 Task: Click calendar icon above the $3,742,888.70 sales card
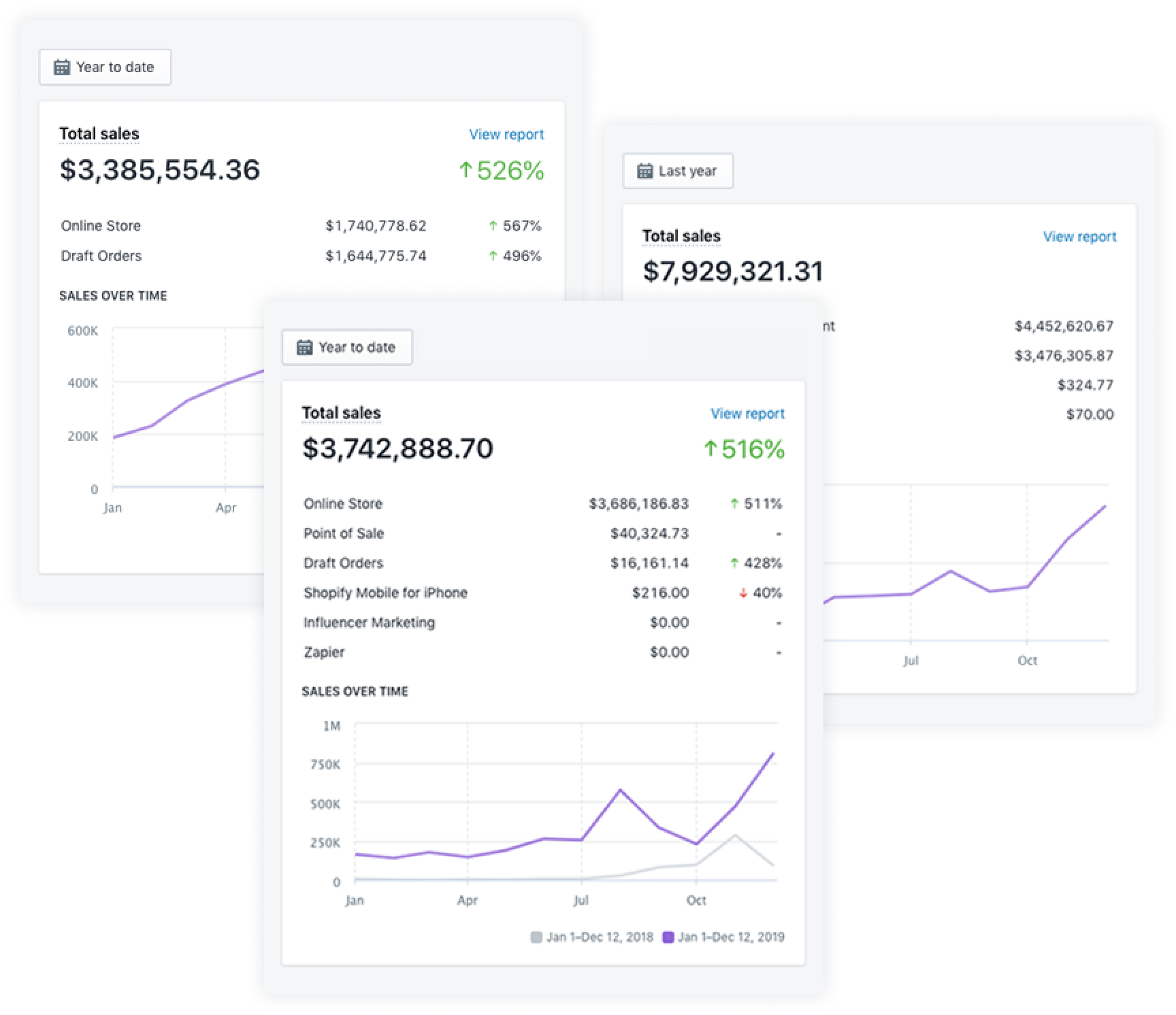[x=304, y=348]
